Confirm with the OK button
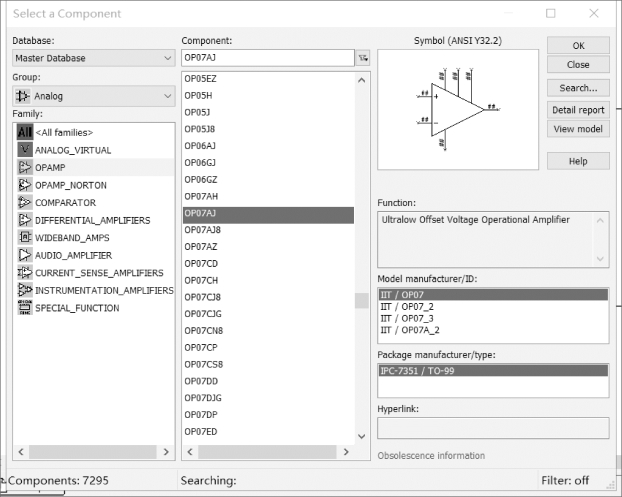 coord(578,46)
